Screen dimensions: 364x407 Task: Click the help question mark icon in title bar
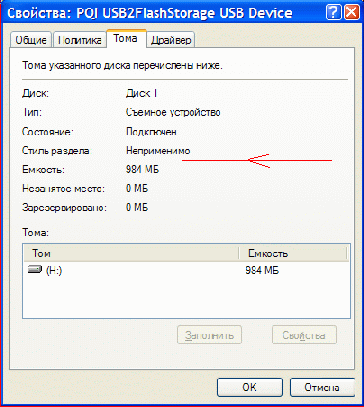point(334,13)
